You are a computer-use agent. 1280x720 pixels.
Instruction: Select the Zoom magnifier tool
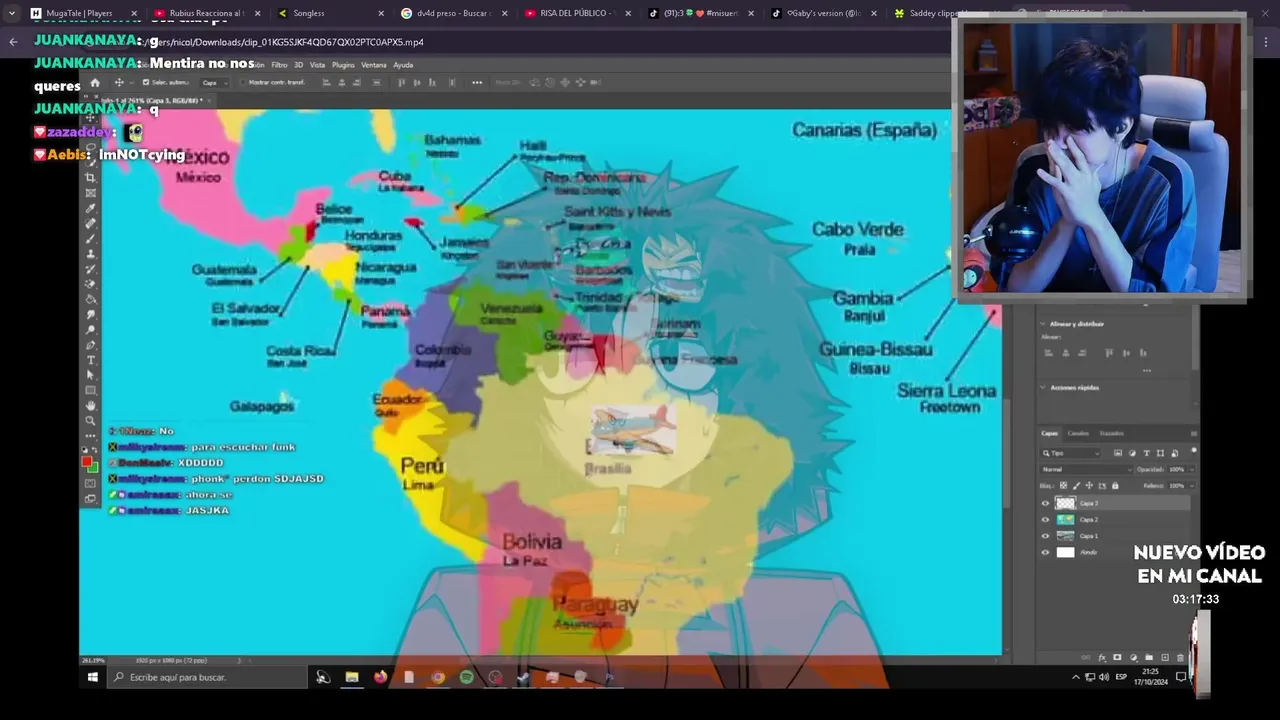(90, 420)
